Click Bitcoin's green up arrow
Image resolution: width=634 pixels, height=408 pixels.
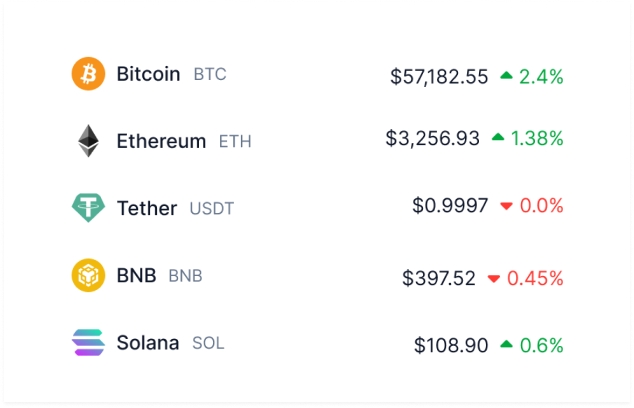click(x=506, y=75)
